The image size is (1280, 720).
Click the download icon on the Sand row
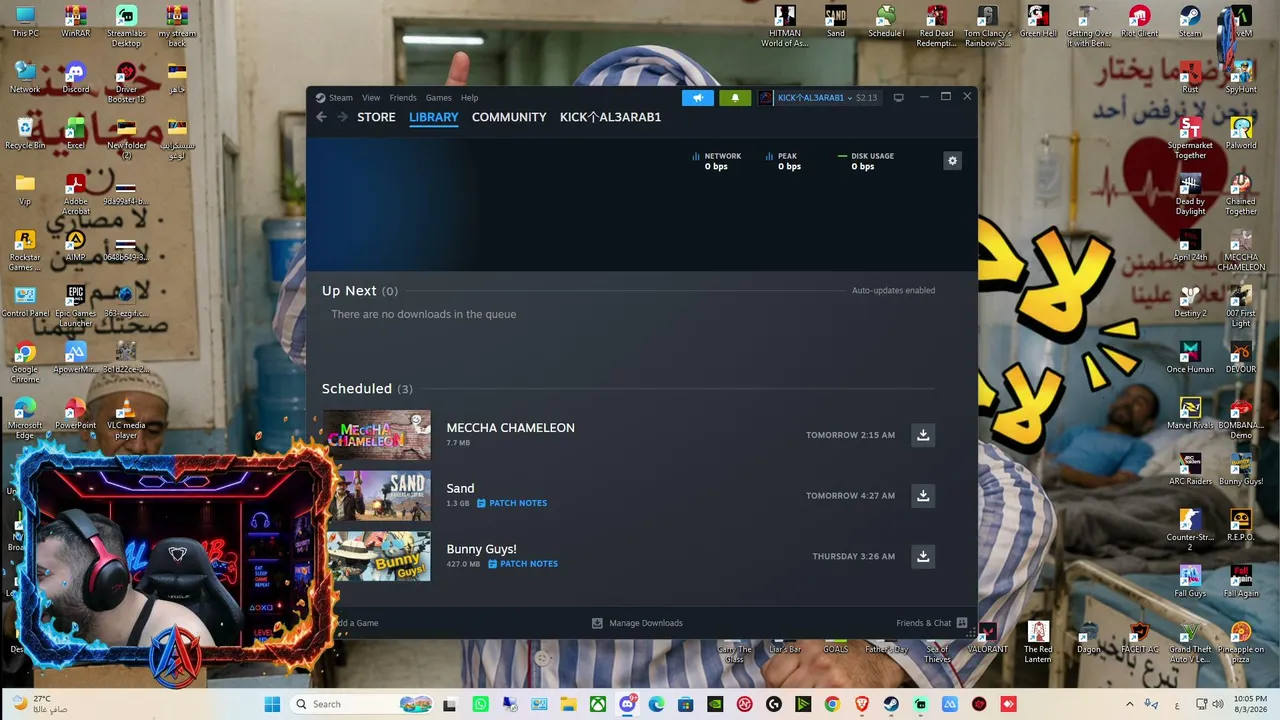pos(923,496)
